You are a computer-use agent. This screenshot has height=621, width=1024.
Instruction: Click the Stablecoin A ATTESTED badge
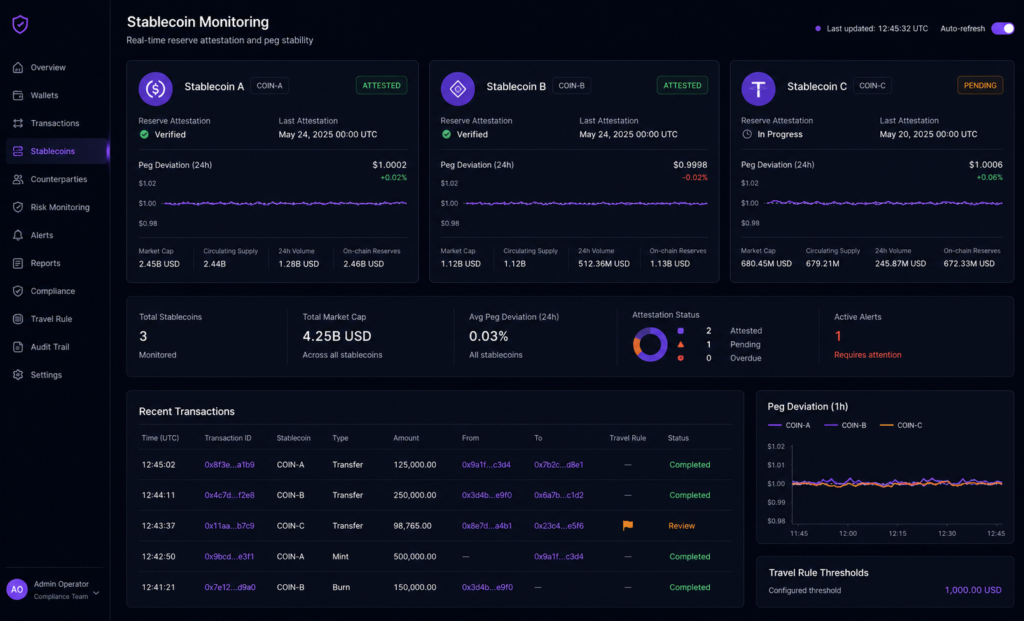pyautogui.click(x=381, y=86)
